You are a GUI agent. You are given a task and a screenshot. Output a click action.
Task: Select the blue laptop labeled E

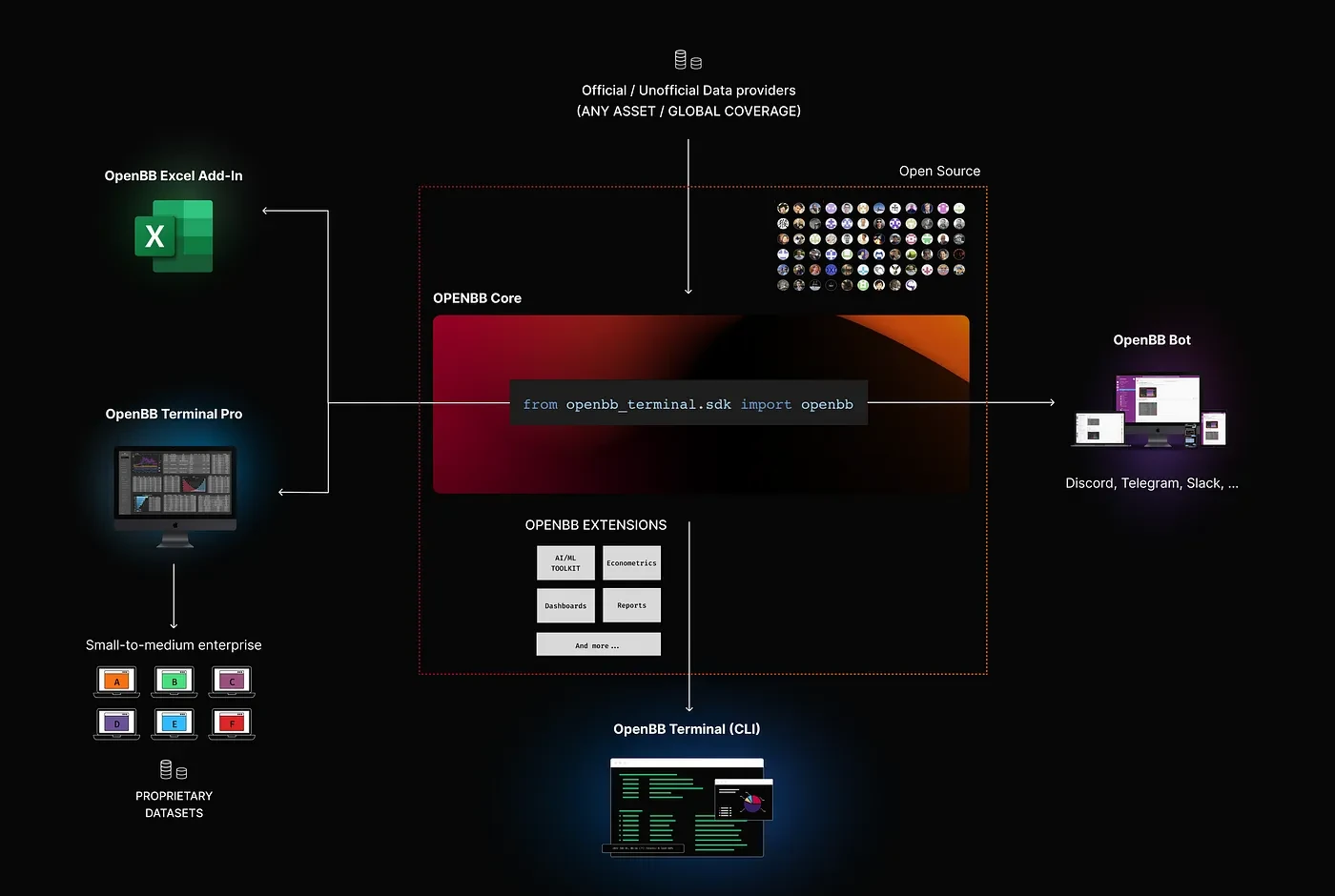pos(175,723)
